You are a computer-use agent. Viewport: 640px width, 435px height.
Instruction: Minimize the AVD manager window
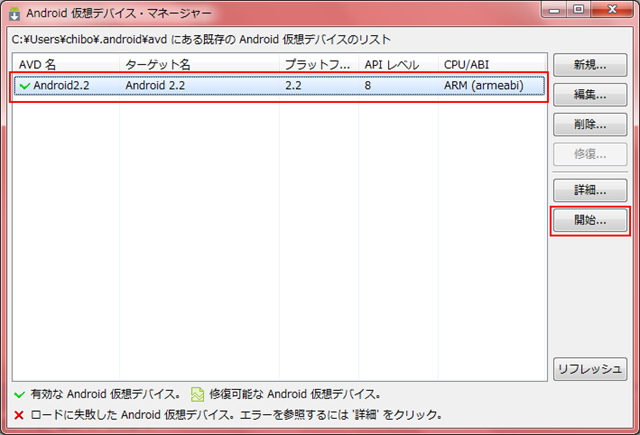click(554, 9)
